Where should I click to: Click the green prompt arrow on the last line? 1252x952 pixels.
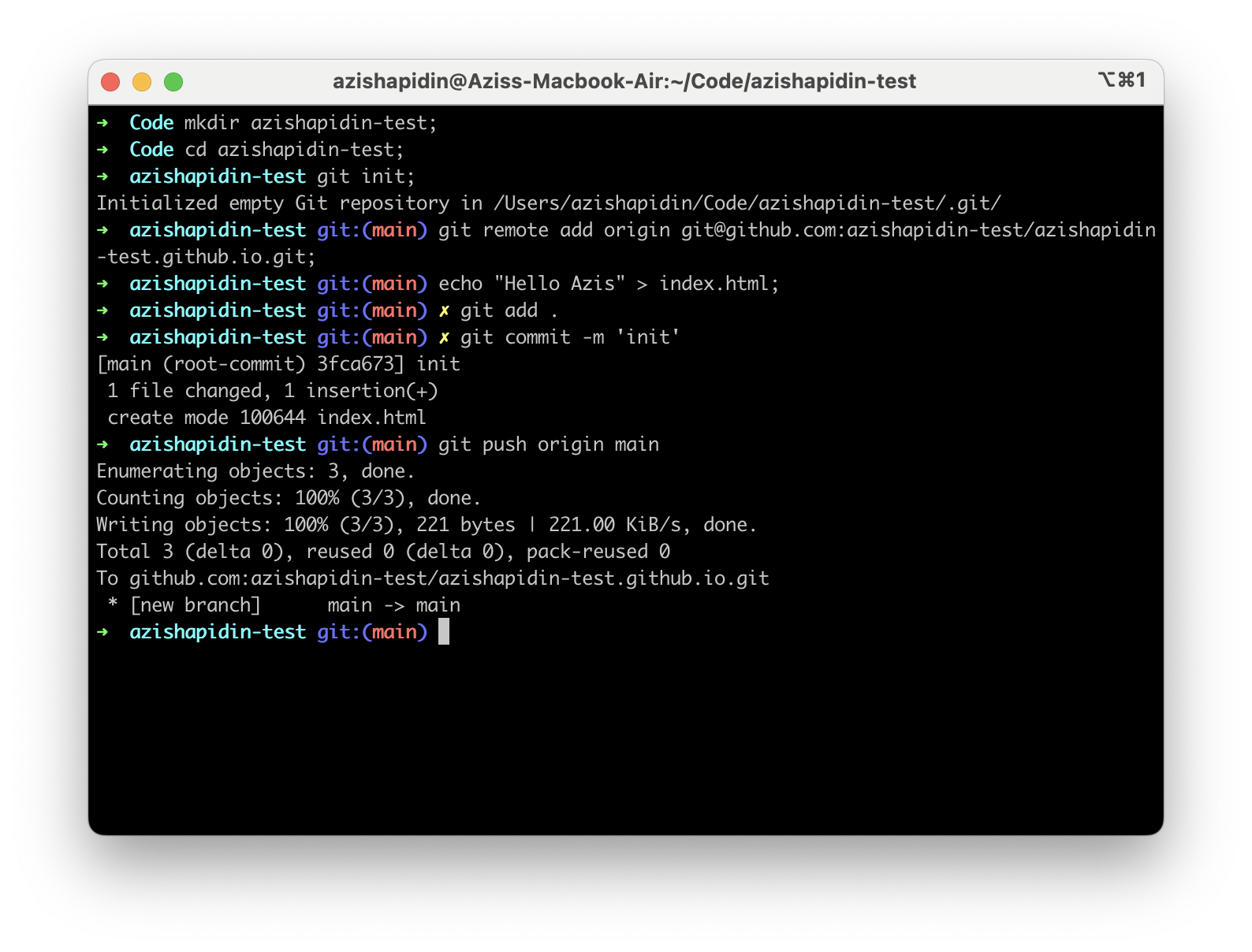(102, 632)
